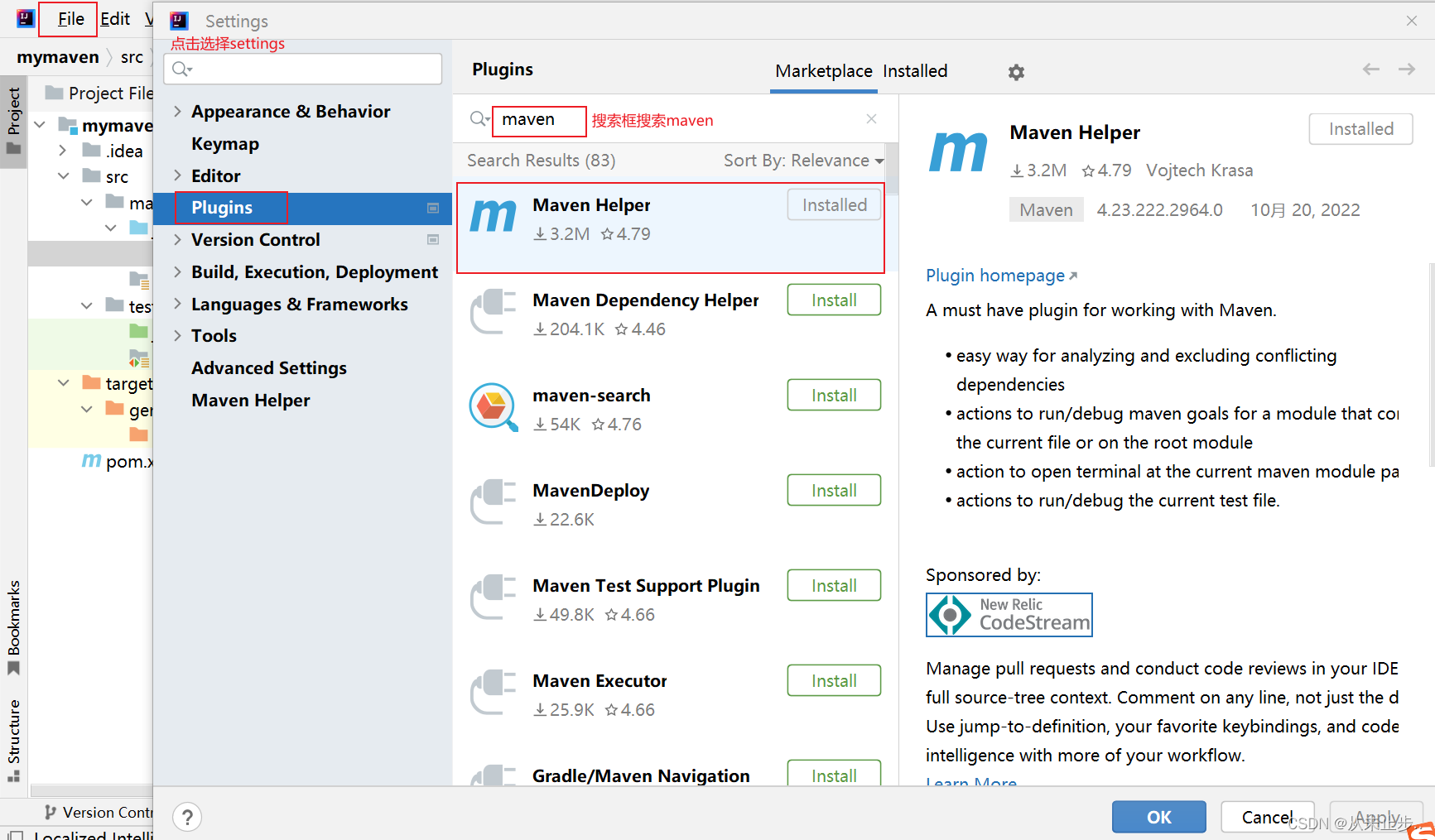The height and width of the screenshot is (840, 1435).
Task: Clear the plugin search with the X icon
Action: pyautogui.click(x=871, y=119)
